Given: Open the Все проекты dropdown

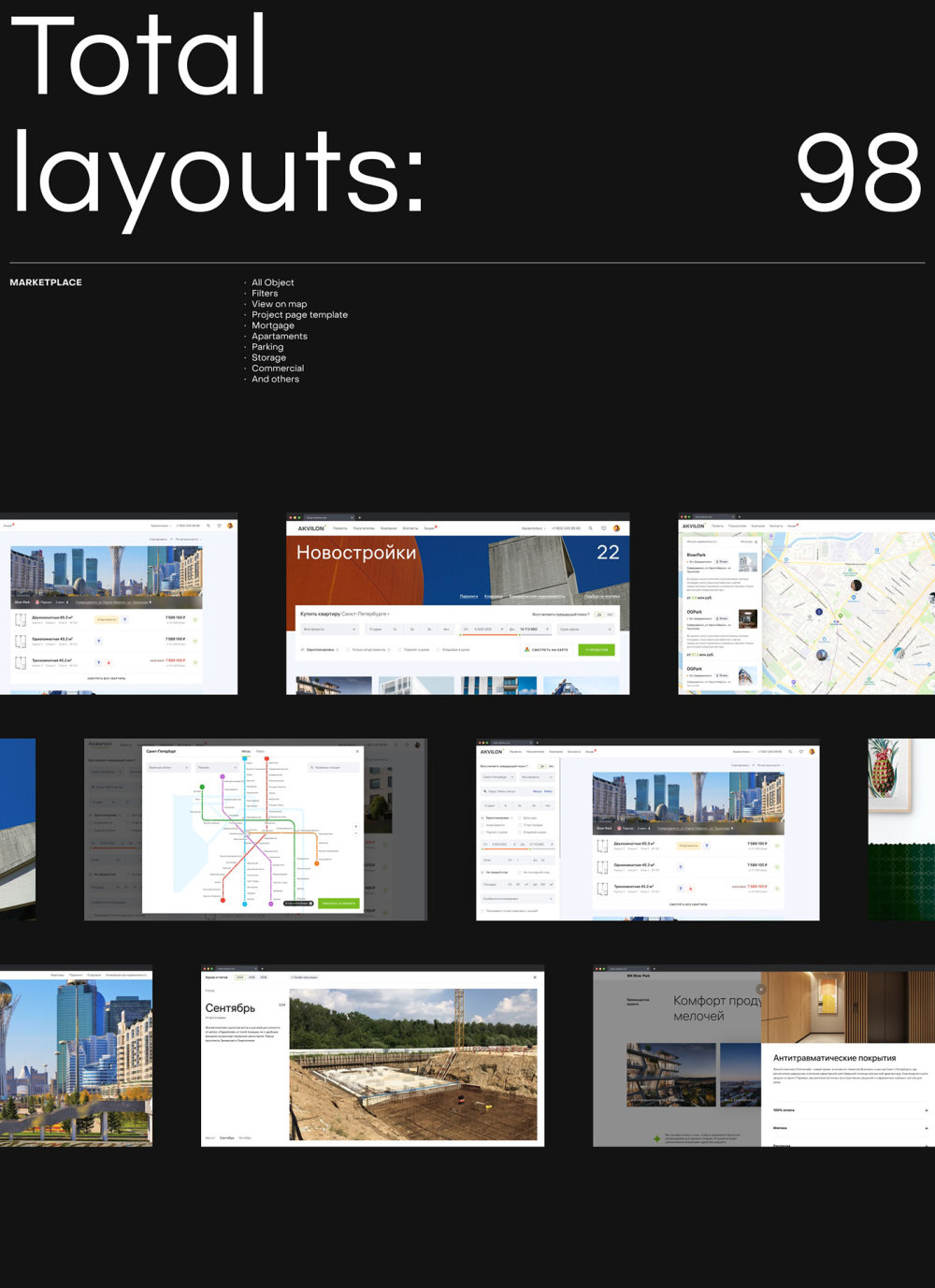Looking at the screenshot, I should pos(328,630).
